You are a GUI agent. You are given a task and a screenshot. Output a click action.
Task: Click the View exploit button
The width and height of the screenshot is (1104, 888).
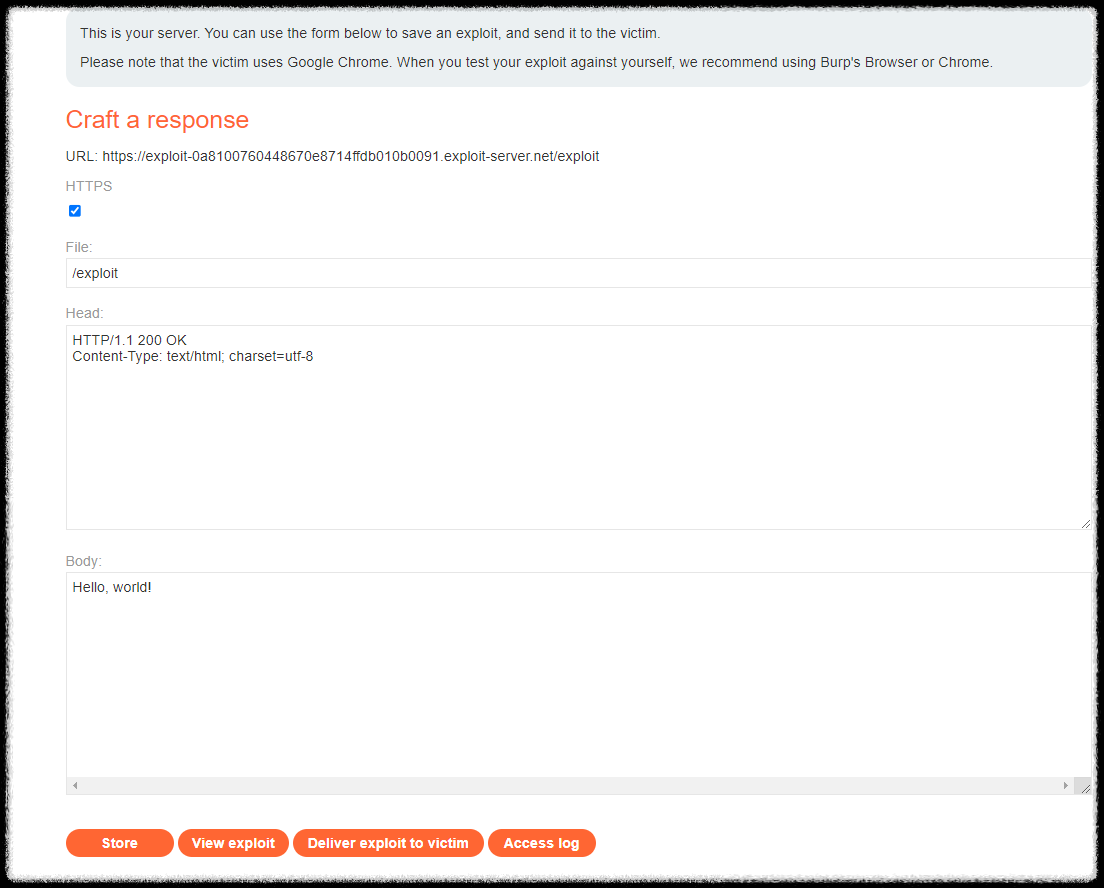point(233,843)
